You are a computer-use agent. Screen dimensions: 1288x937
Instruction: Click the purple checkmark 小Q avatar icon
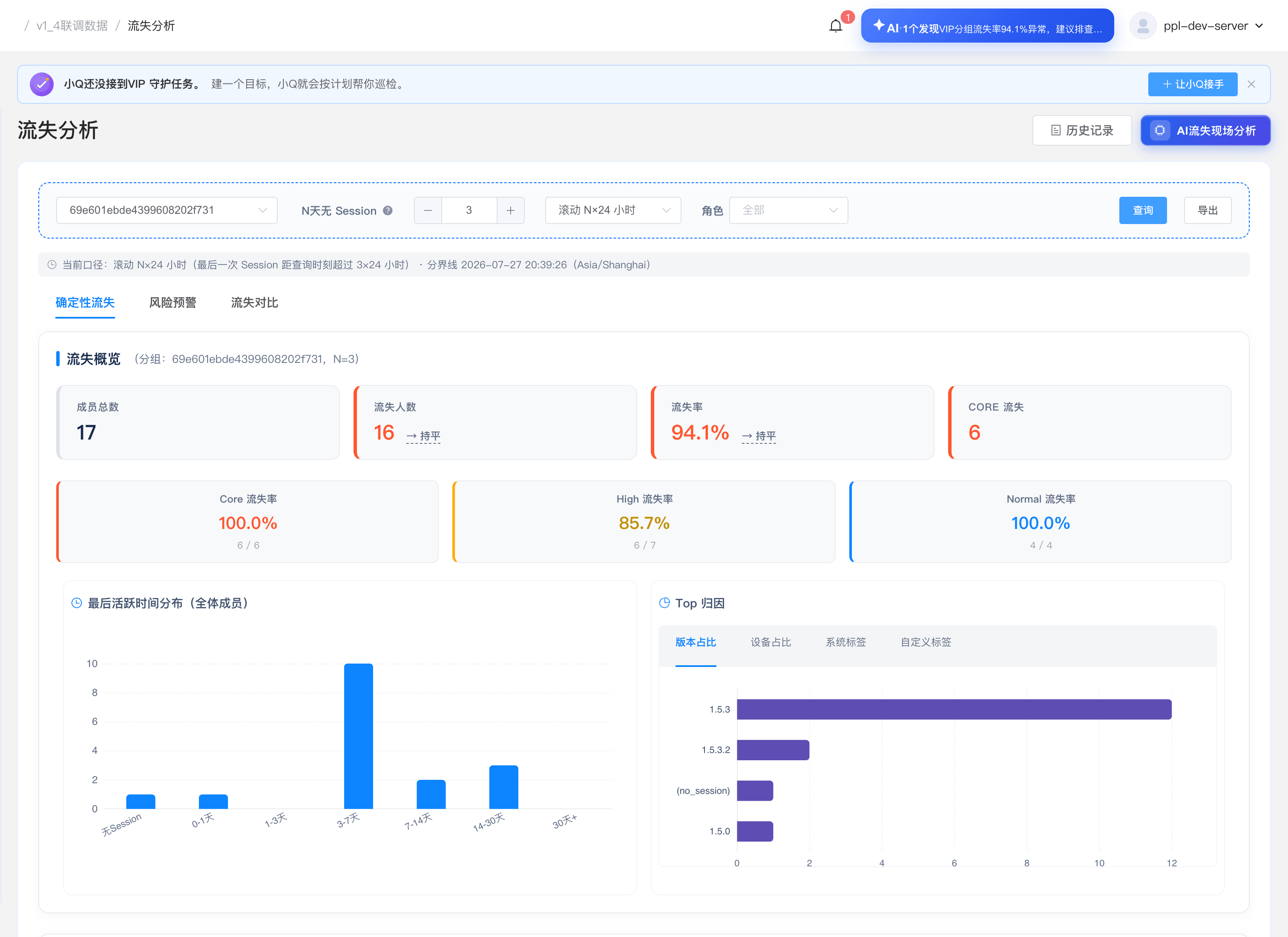[41, 84]
